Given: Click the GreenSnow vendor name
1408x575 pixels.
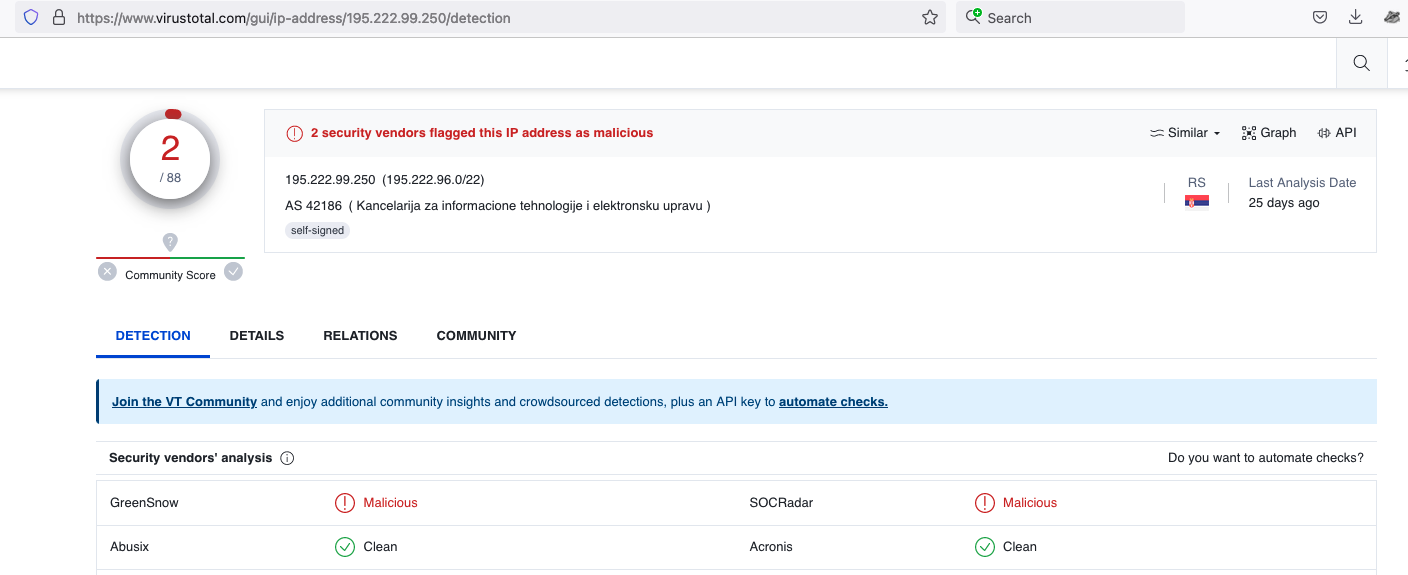Looking at the screenshot, I should click(144, 503).
